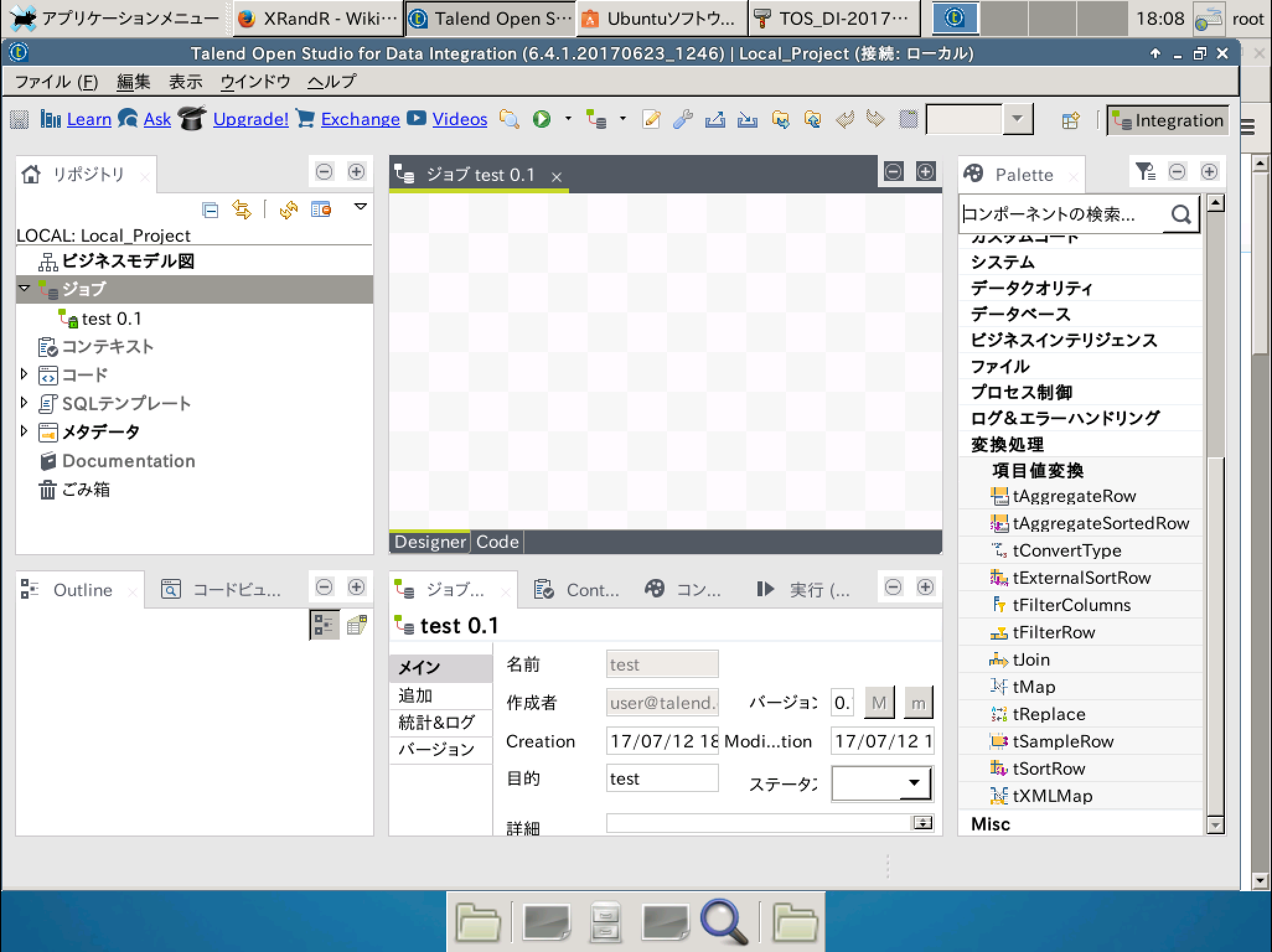The width and height of the screenshot is (1272, 952).
Task: Click the Upgrade! link
Action: pos(250,118)
